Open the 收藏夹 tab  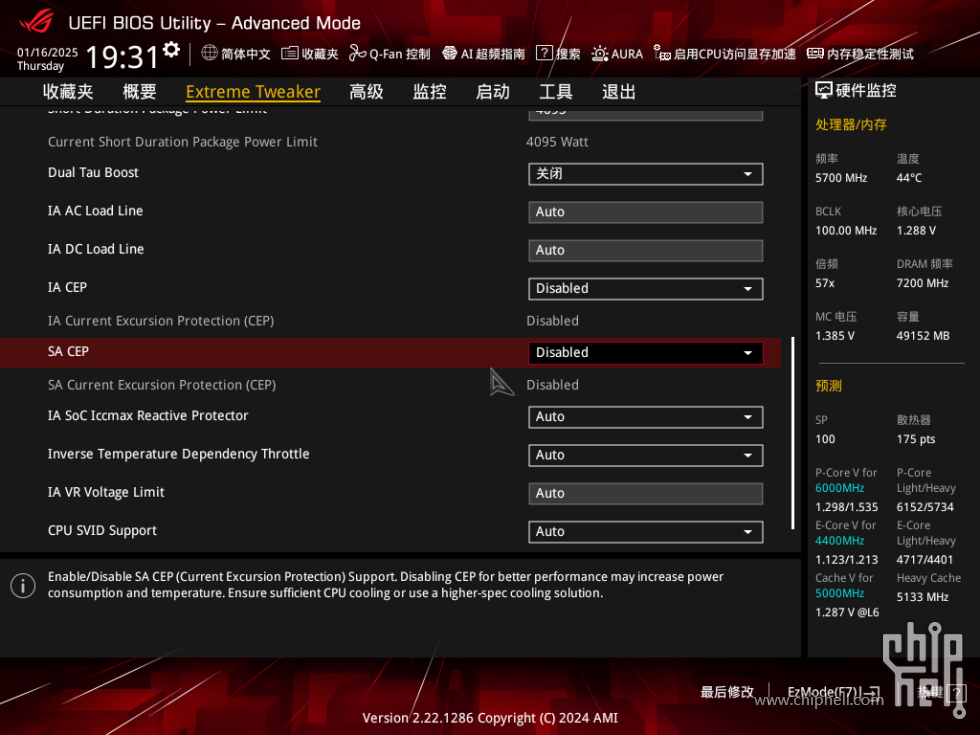(68, 92)
